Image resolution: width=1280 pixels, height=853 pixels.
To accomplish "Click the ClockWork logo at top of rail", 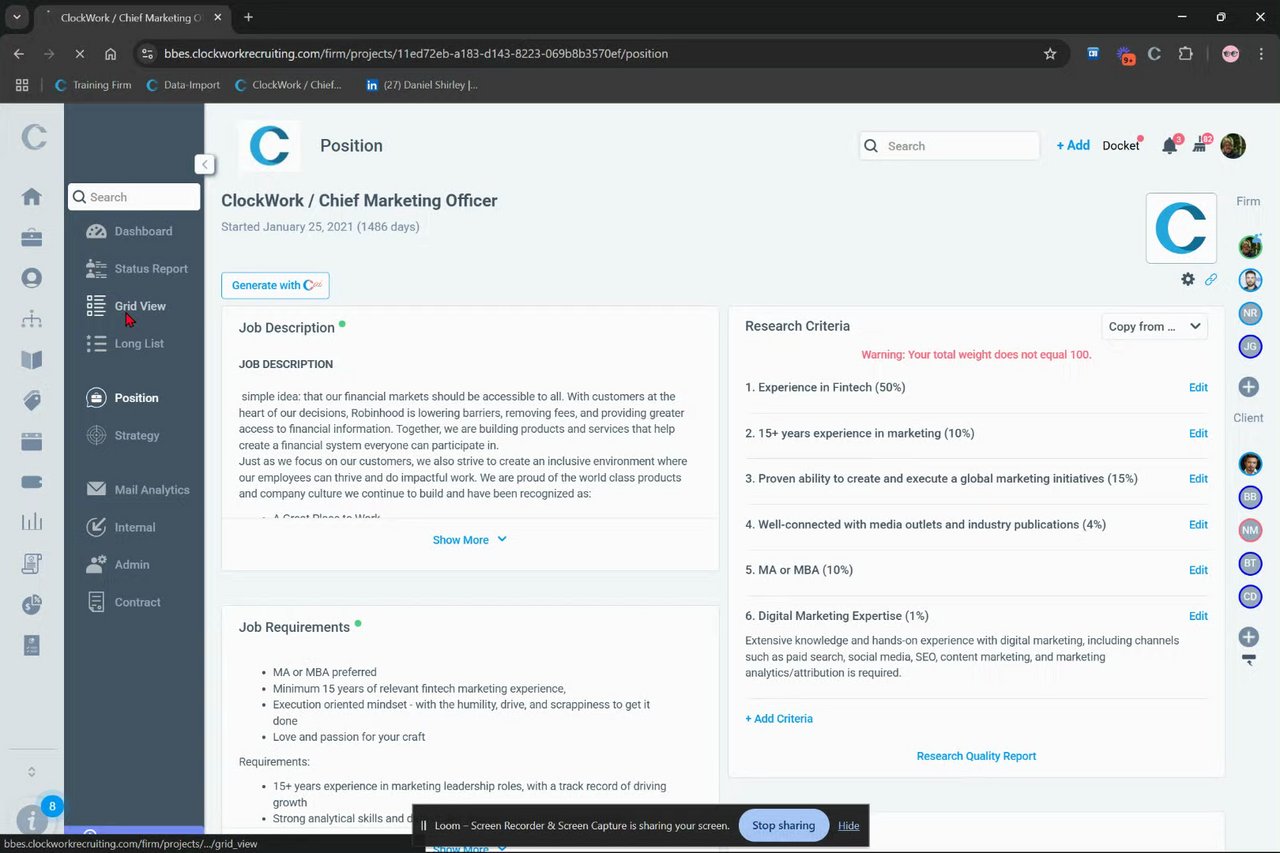I will pyautogui.click(x=34, y=137).
